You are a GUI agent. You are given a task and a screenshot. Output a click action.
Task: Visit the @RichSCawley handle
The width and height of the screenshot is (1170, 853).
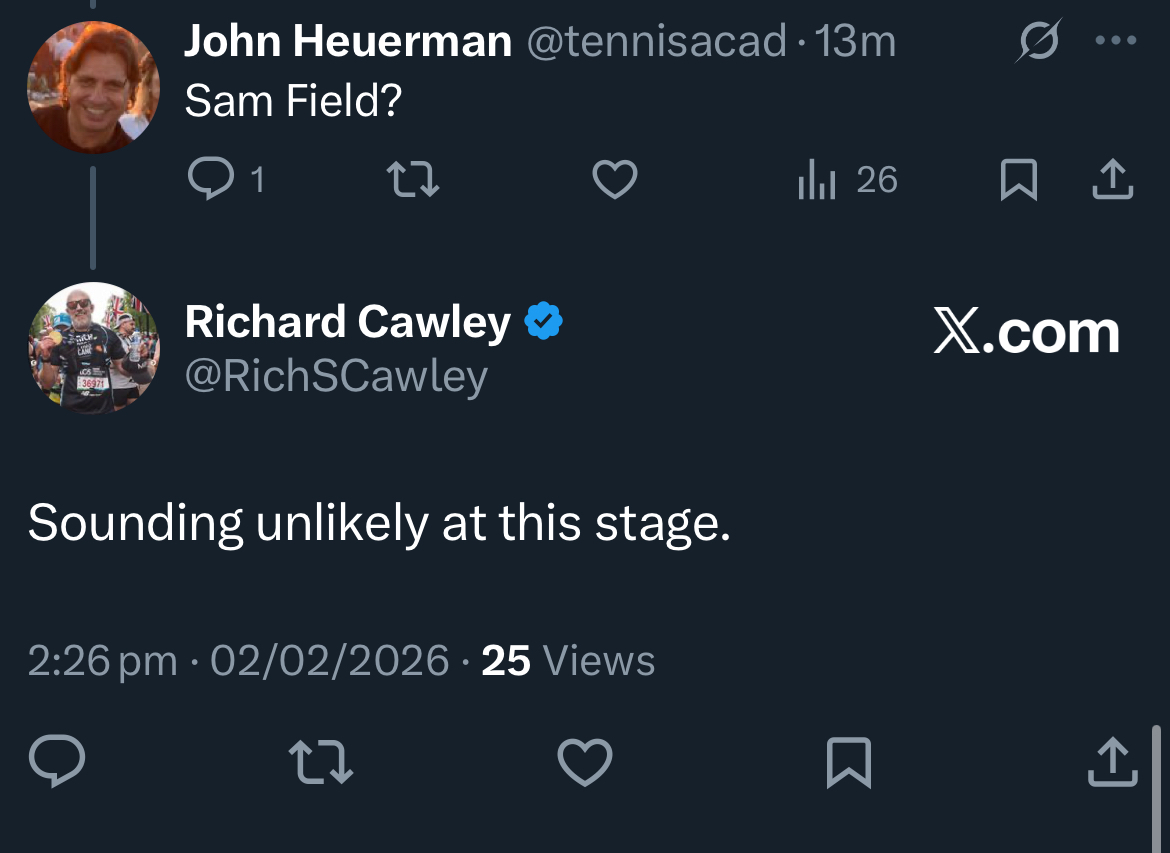pos(336,376)
